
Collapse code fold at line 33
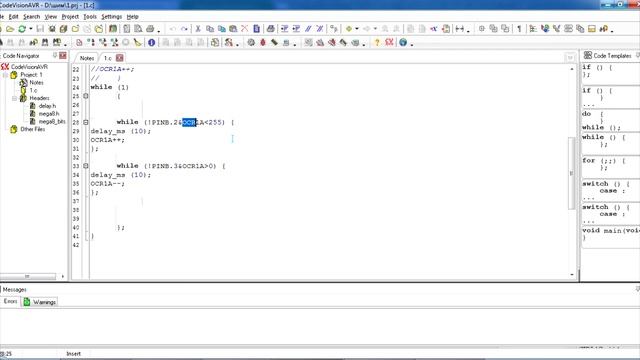pos(86,166)
